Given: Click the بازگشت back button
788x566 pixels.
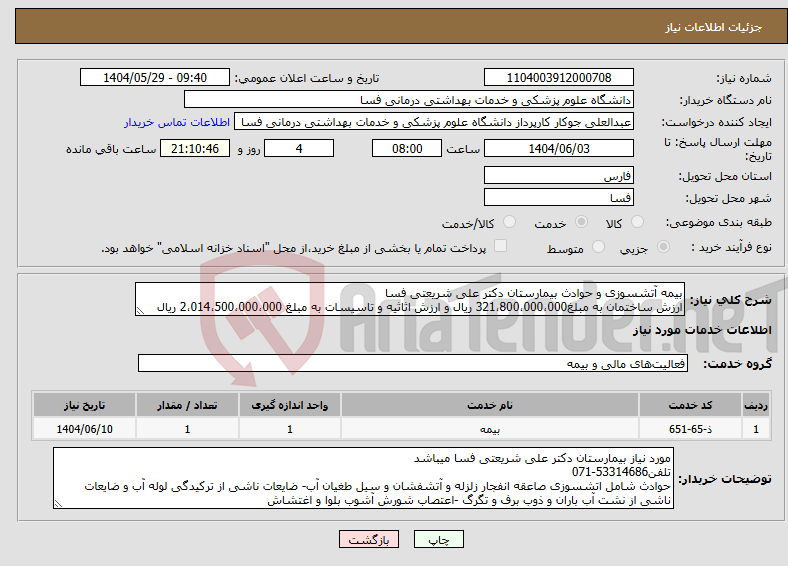Looking at the screenshot, I should point(369,539).
